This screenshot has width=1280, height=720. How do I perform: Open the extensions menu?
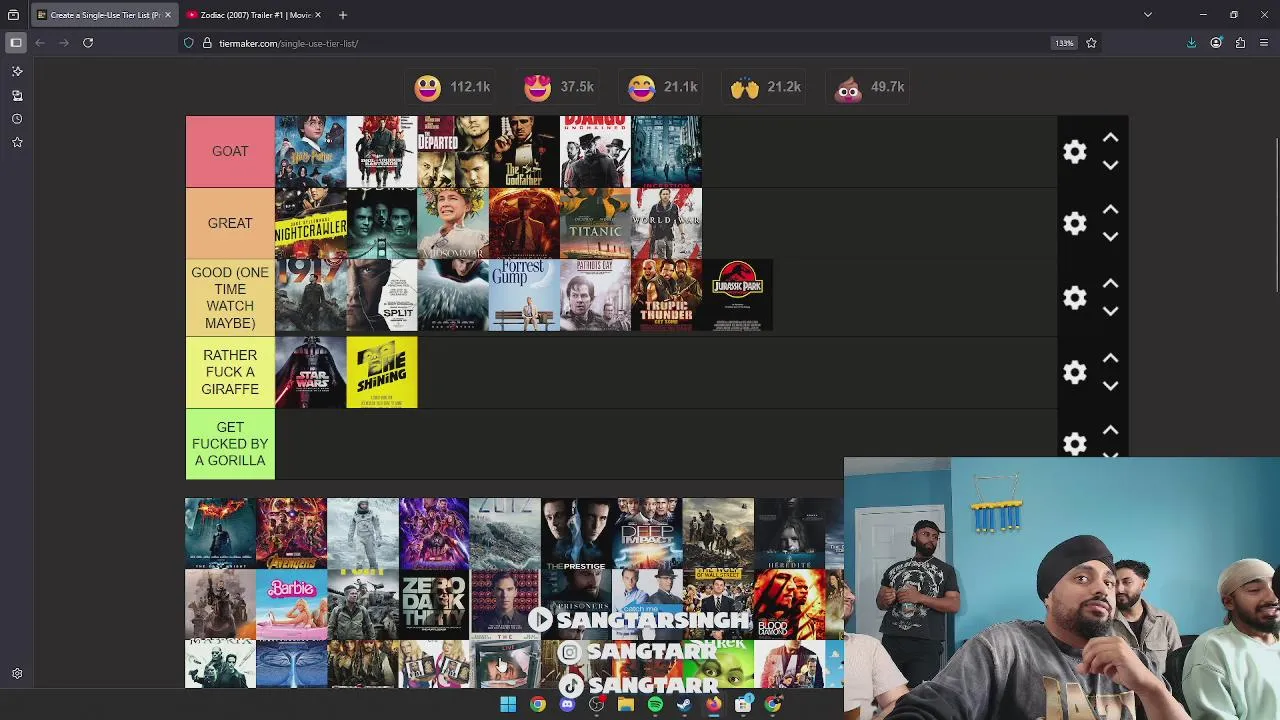(x=1240, y=43)
